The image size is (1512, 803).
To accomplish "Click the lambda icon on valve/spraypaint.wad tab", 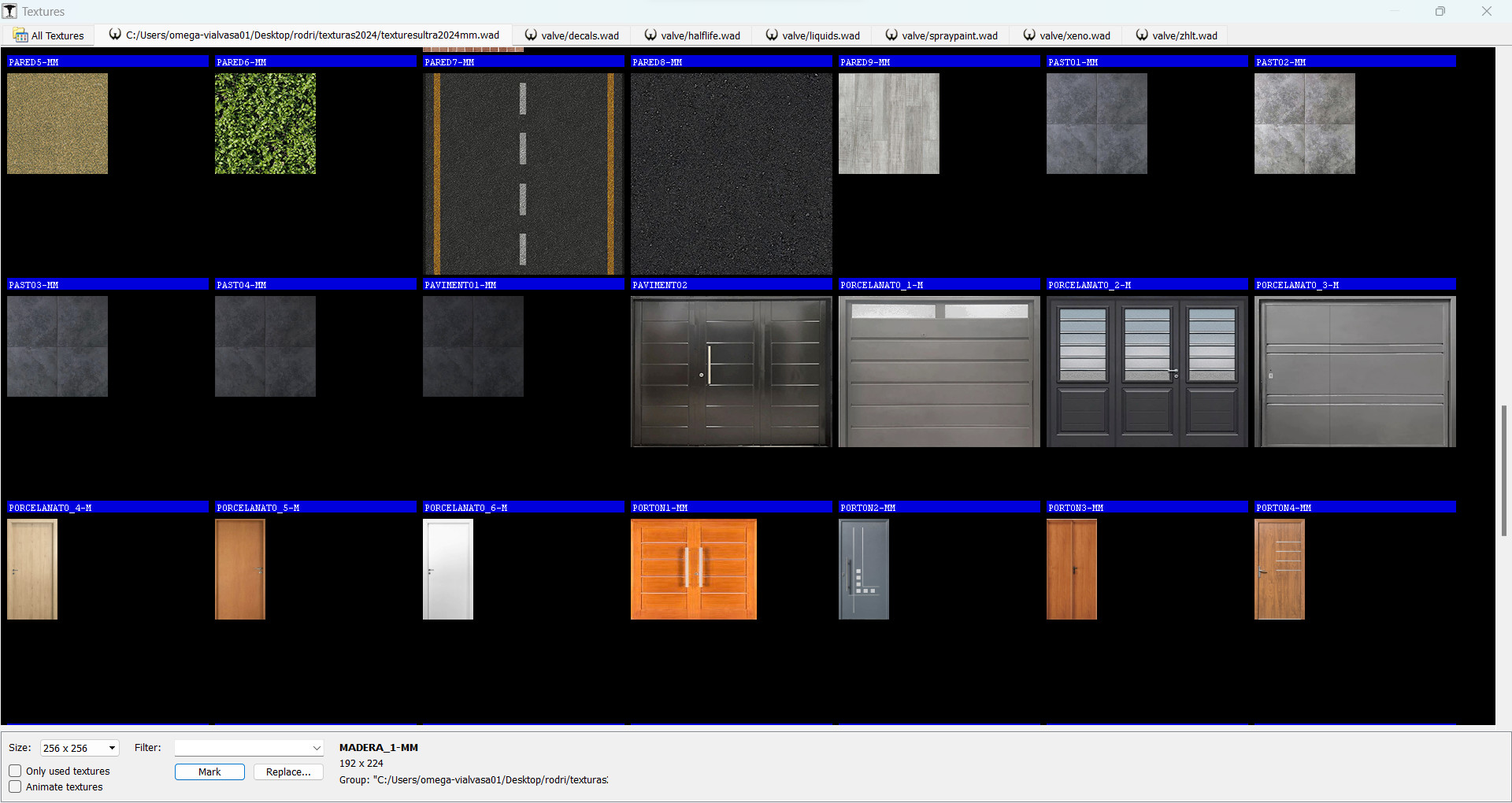I will click(891, 35).
